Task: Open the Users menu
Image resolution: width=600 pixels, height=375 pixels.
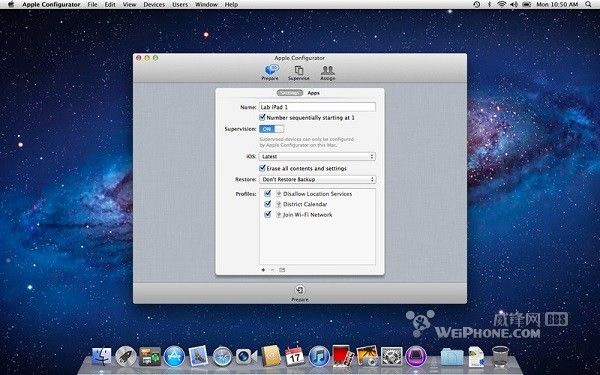Action: click(180, 5)
